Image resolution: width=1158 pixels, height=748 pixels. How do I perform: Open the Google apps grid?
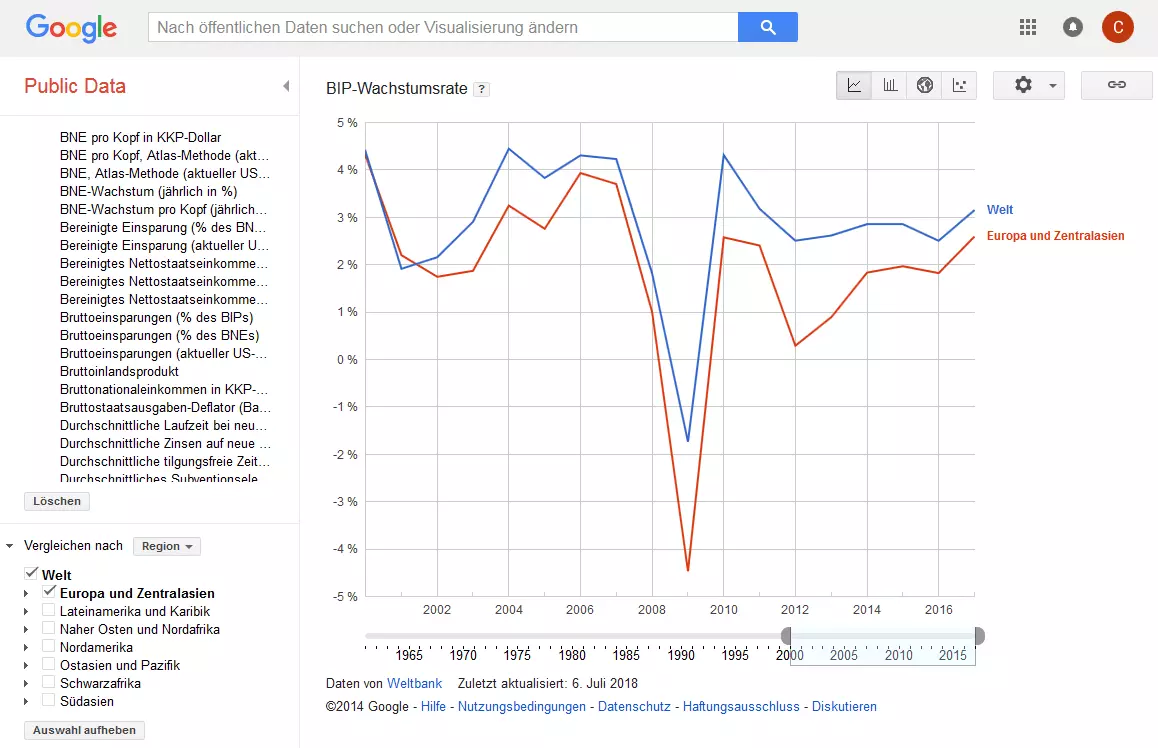click(1028, 27)
